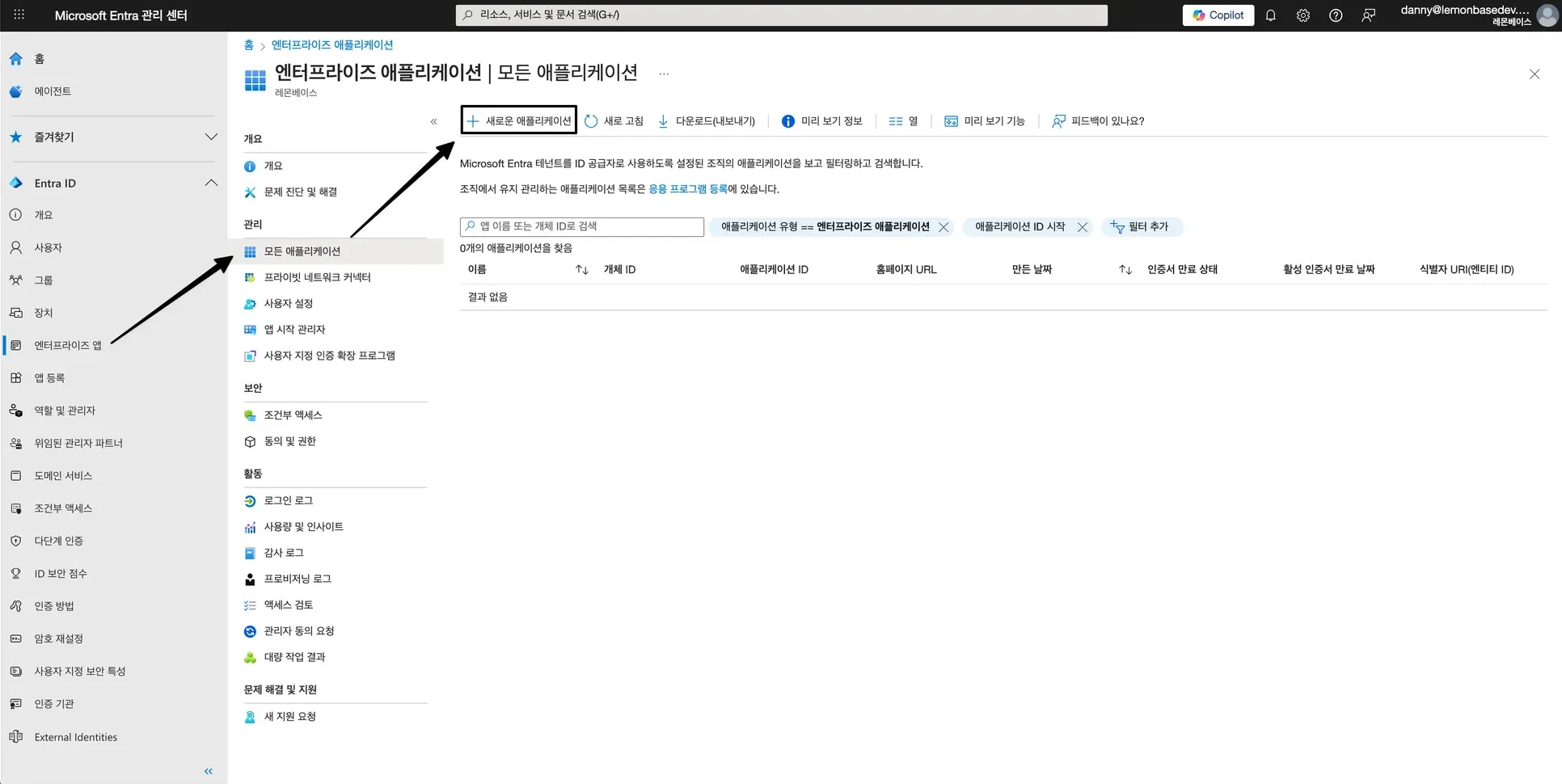The image size is (1562, 784).
Task: Select 엔터프라이즈 앱 in sidebar
Action: [x=67, y=345]
